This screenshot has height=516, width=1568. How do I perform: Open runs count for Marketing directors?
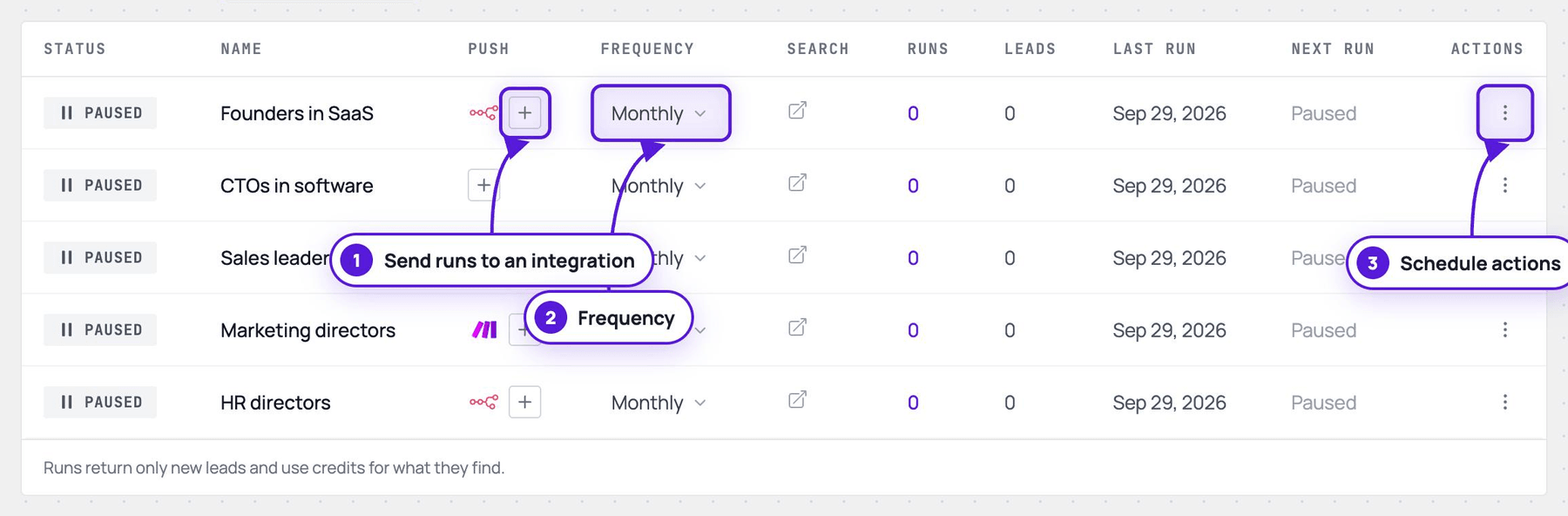(x=913, y=330)
